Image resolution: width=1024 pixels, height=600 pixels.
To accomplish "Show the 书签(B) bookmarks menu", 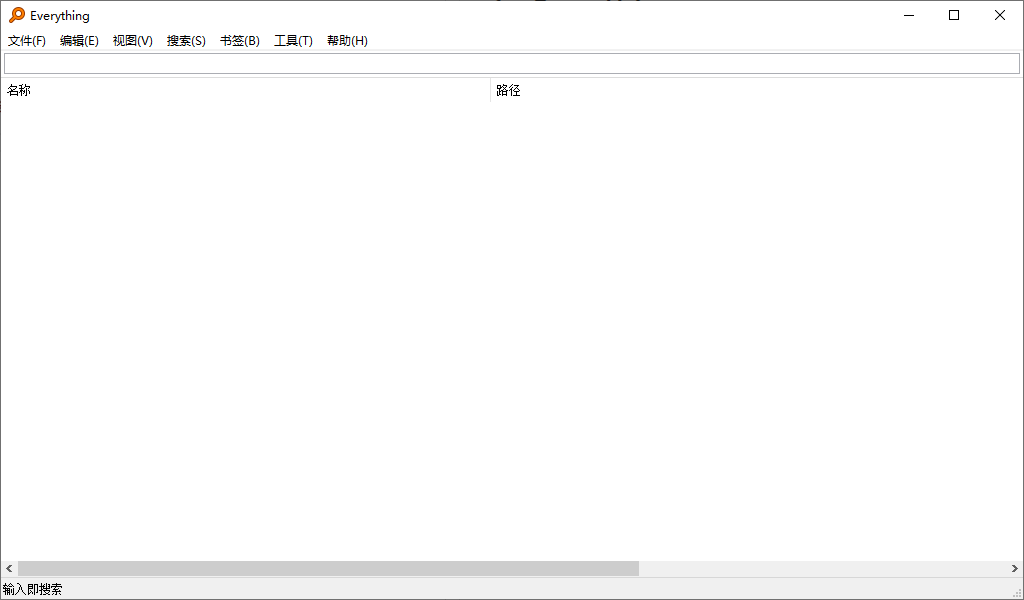I will (240, 41).
